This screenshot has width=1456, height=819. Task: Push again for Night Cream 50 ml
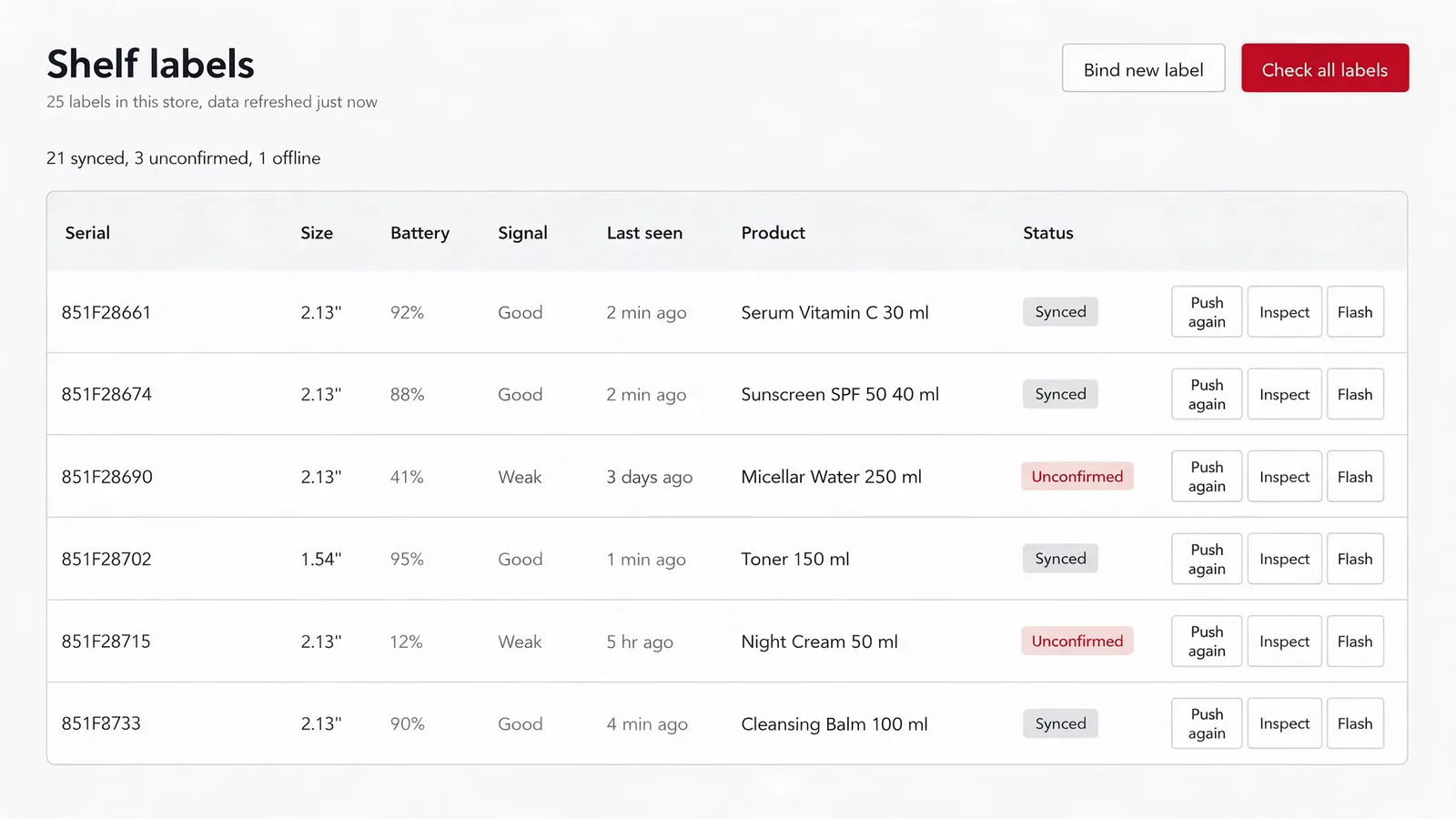(1207, 642)
